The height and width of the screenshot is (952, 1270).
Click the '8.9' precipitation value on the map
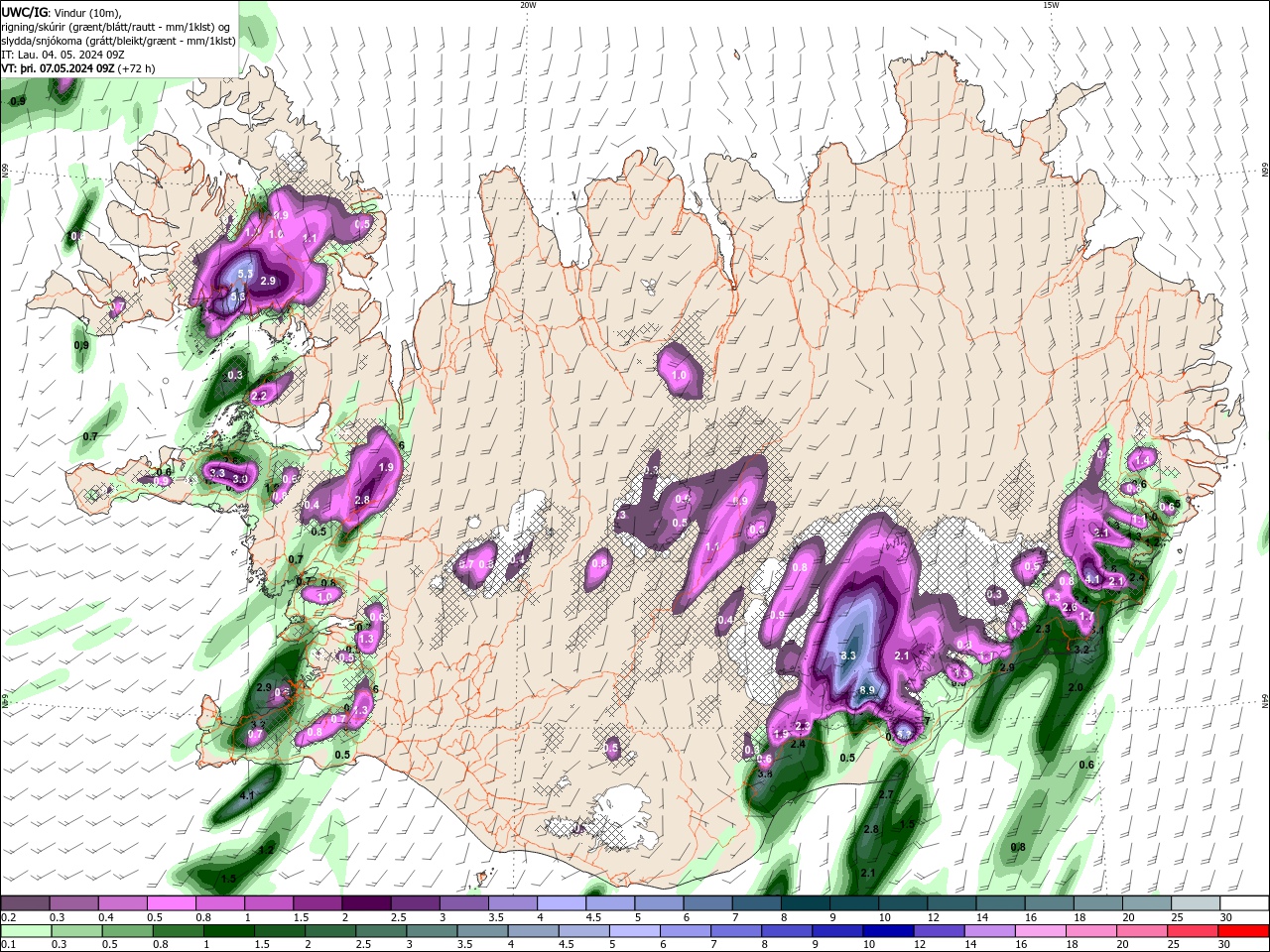click(867, 690)
